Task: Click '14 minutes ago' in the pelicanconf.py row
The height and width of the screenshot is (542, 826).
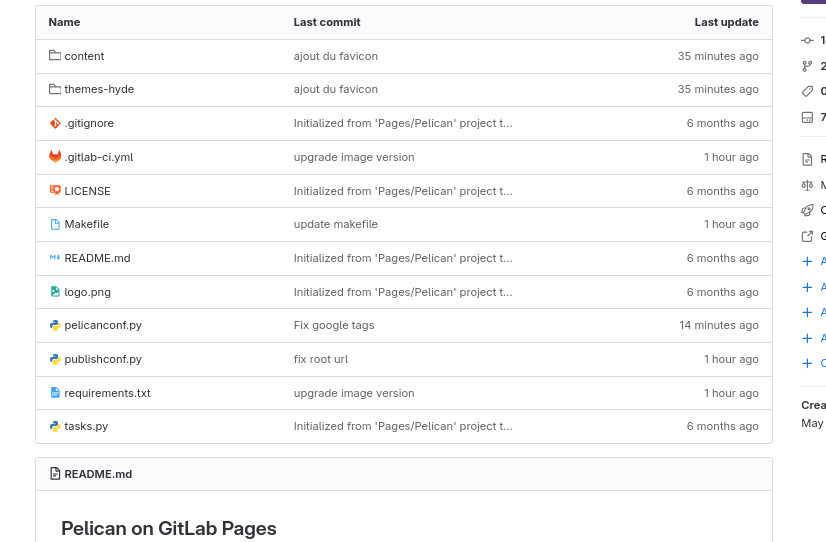Action: coord(719,325)
